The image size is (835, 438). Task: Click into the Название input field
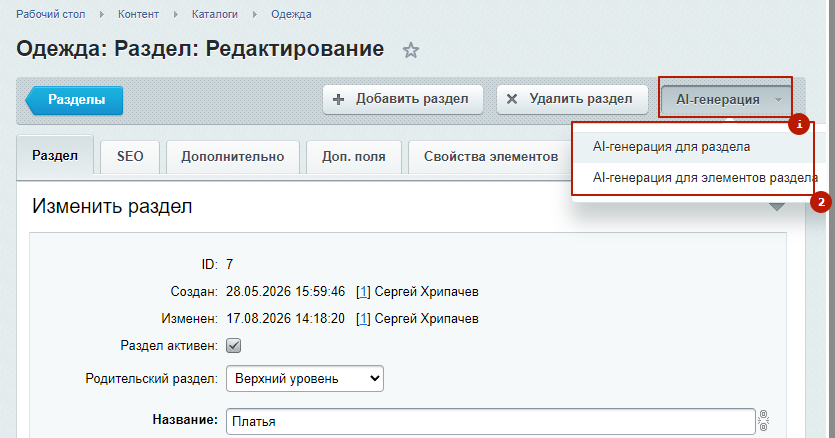pos(490,421)
